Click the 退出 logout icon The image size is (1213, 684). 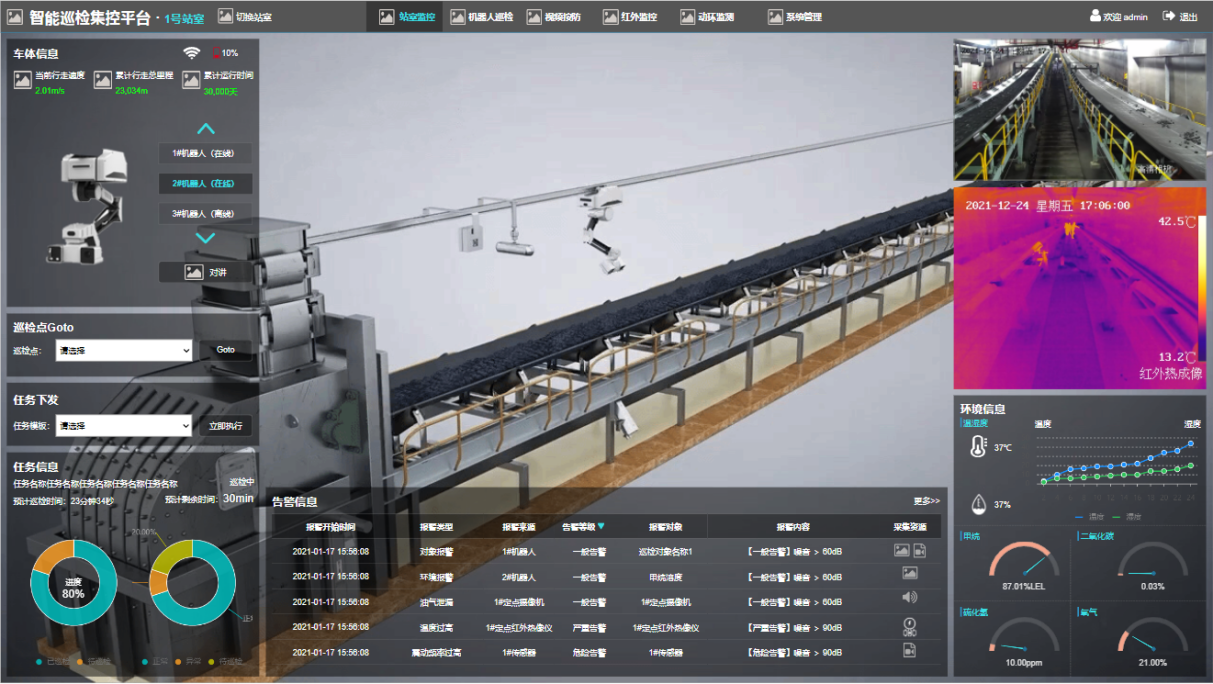click(1169, 17)
